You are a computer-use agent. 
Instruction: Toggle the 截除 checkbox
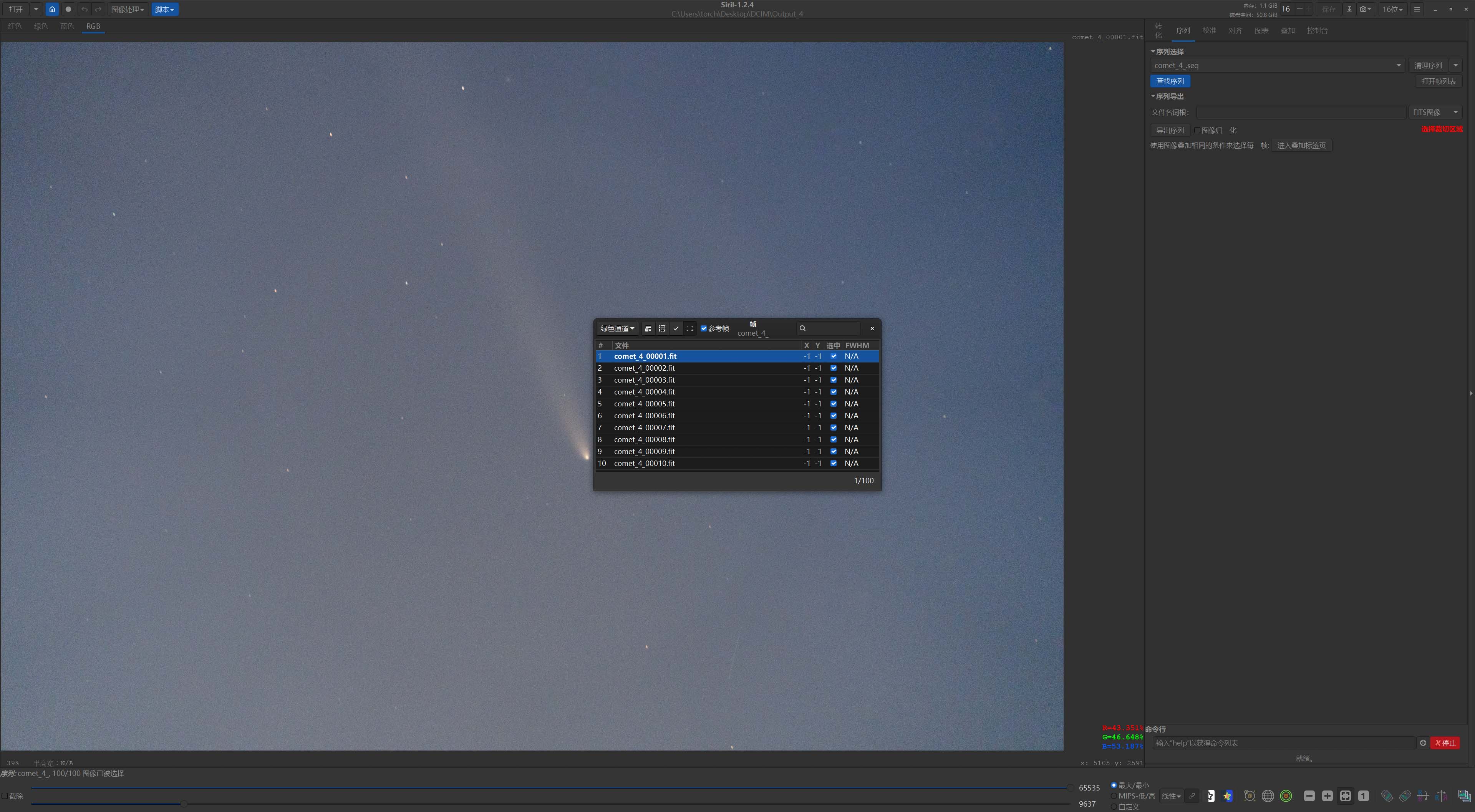5,796
